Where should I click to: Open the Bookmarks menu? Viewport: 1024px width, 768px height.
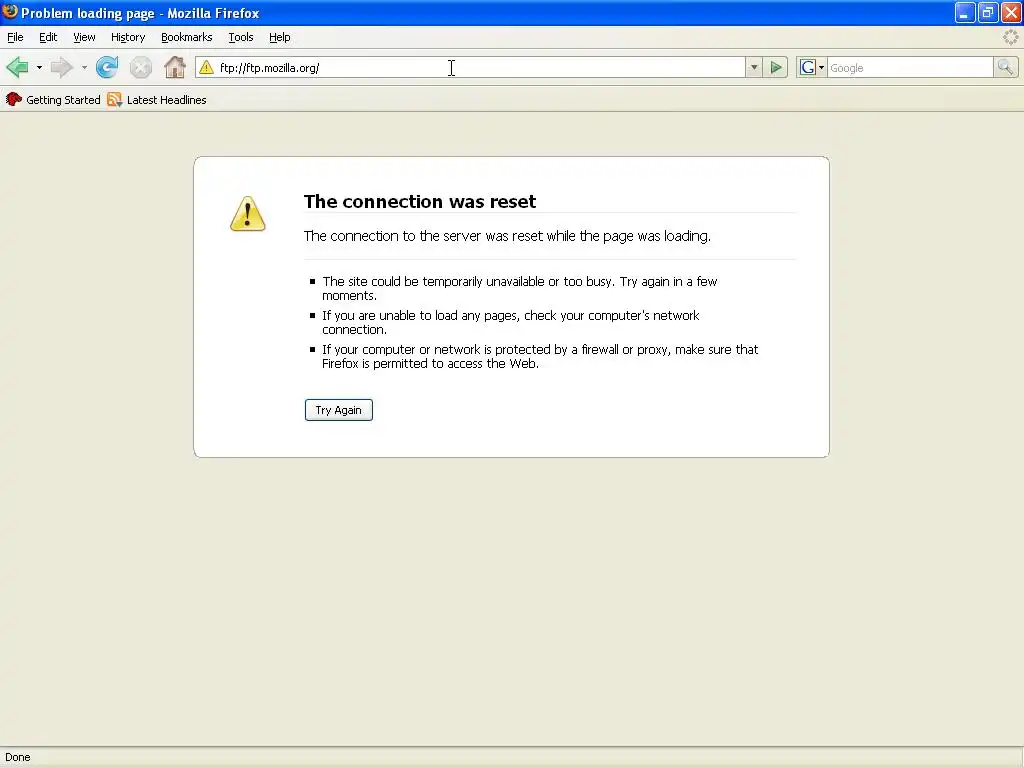187,37
